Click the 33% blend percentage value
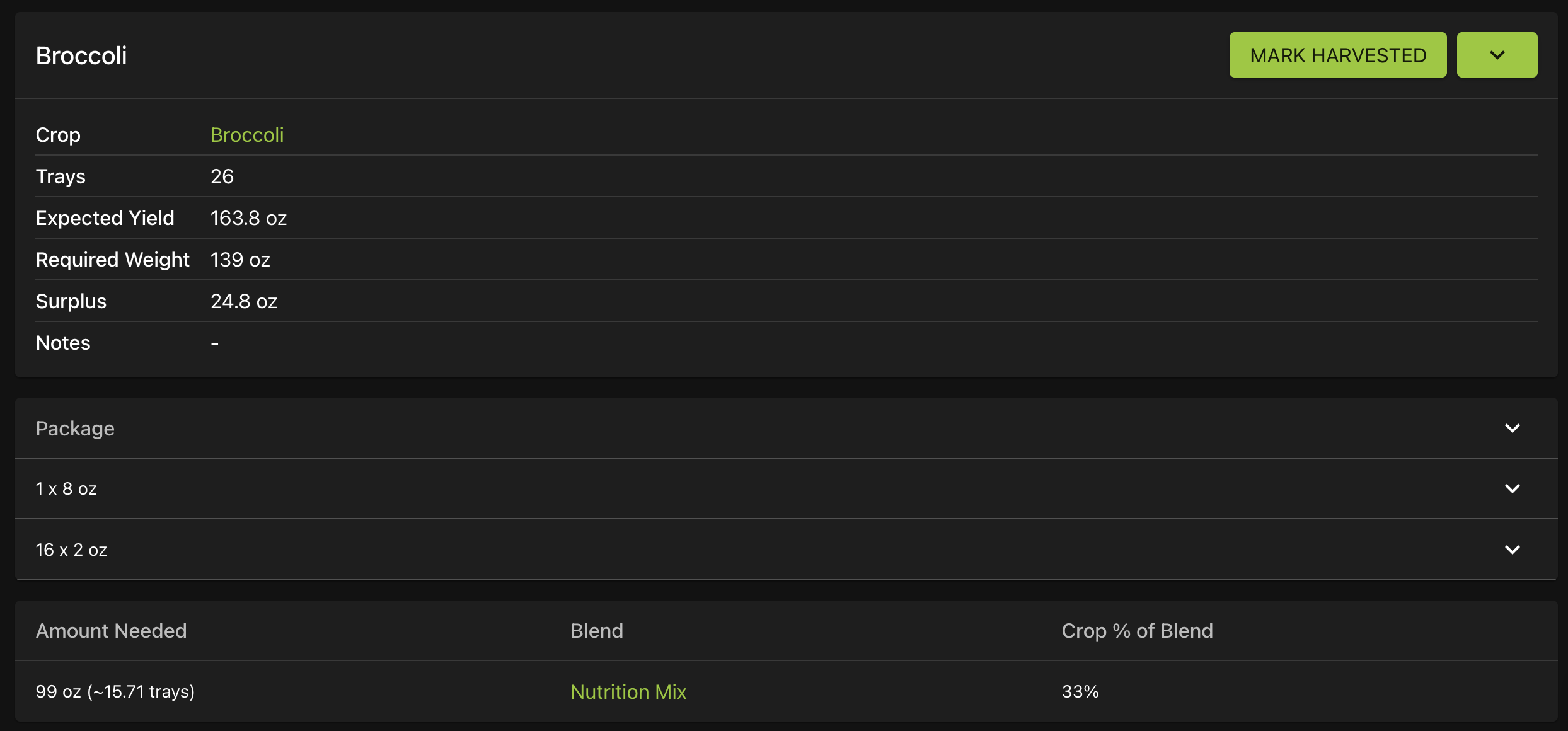This screenshot has width=1568, height=731. (1080, 692)
